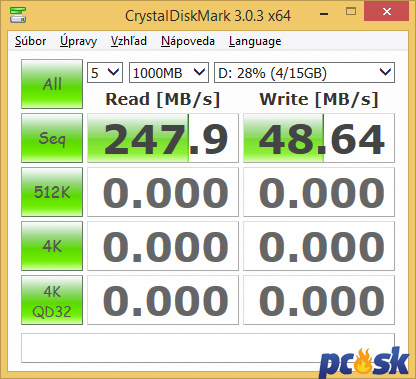Image resolution: width=416 pixels, height=379 pixels.
Task: Open the drive selector D: 28% (4/15GB)
Action: coord(304,73)
